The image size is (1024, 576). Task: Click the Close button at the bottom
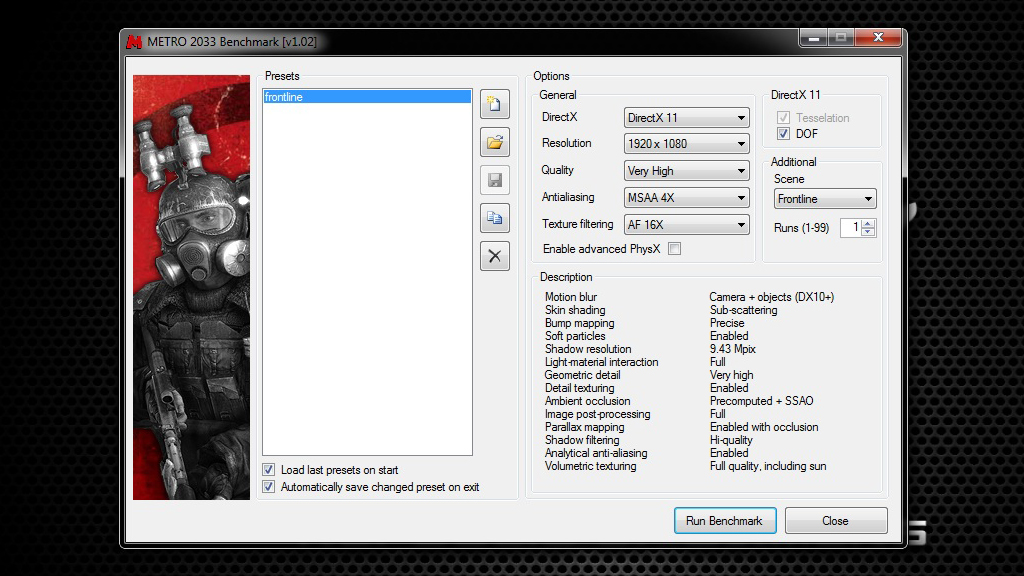(836, 520)
